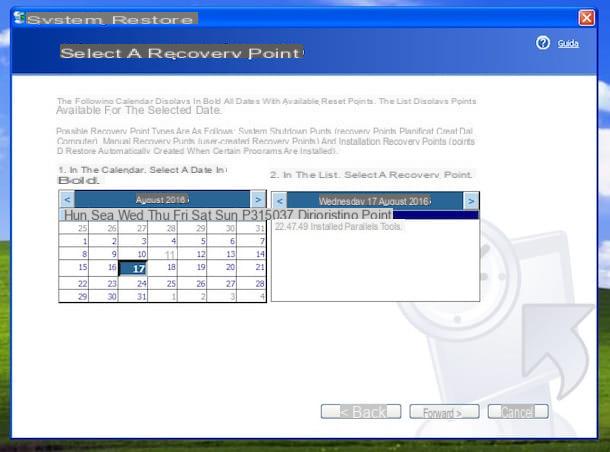Select date 12 in the calendar
Screen dimensions: 610x452
pos(193,254)
